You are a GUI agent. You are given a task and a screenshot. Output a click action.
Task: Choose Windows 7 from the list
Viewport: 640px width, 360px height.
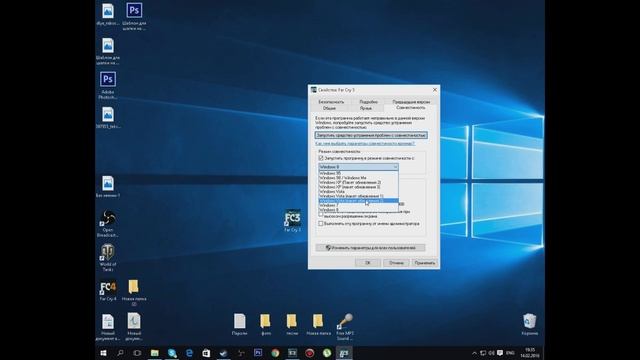(358, 205)
